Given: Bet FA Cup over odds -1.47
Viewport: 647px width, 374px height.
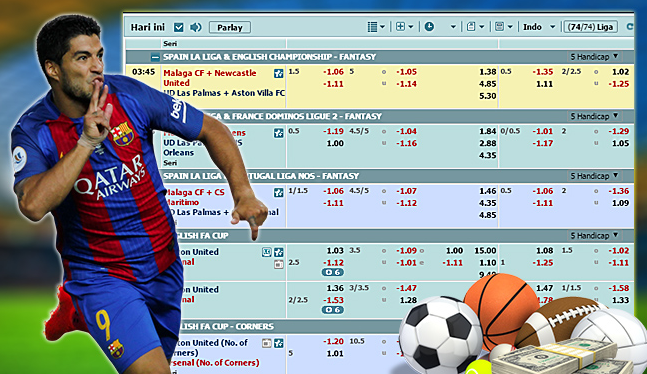Looking at the screenshot, I should click(406, 288).
